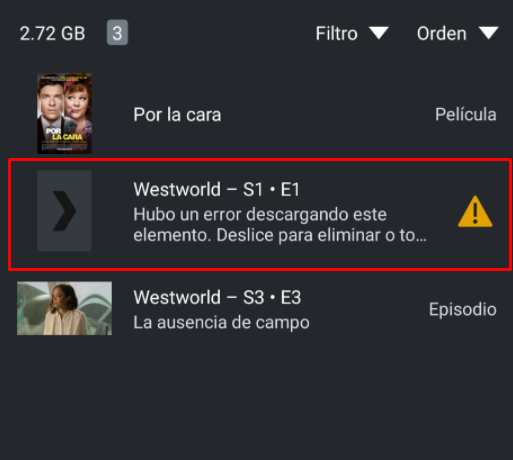Tap the La ausencia de campo subtitle
This screenshot has height=460, width=513.
pos(221,323)
